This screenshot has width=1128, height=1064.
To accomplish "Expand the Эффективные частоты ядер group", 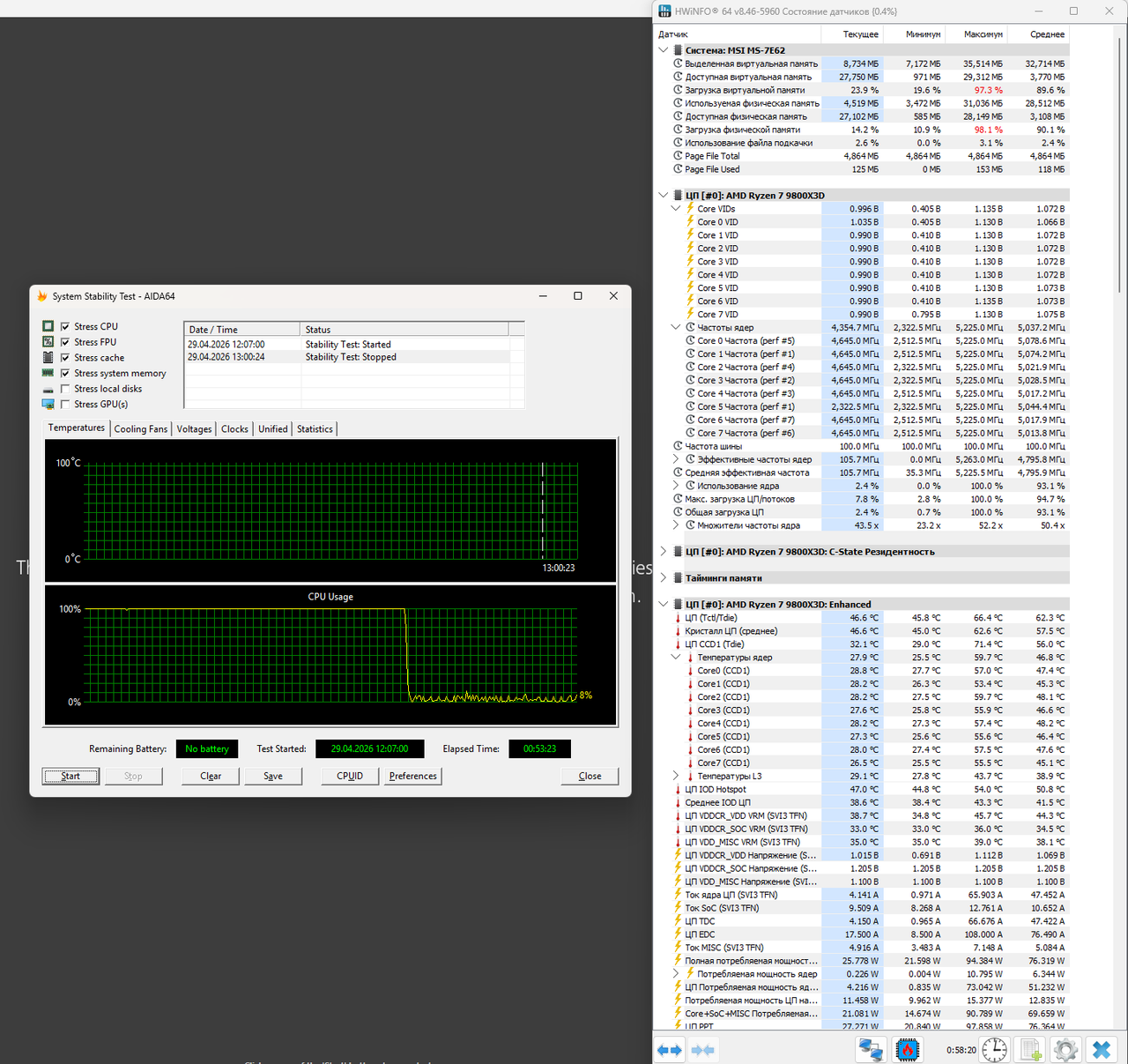I will [676, 459].
